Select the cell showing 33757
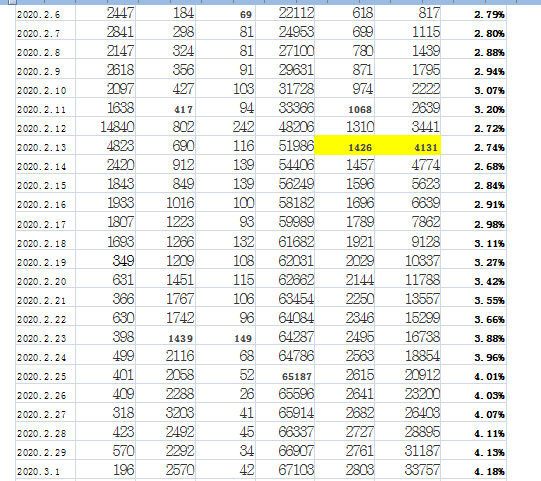This screenshot has width=541, height=481. (x=408, y=469)
